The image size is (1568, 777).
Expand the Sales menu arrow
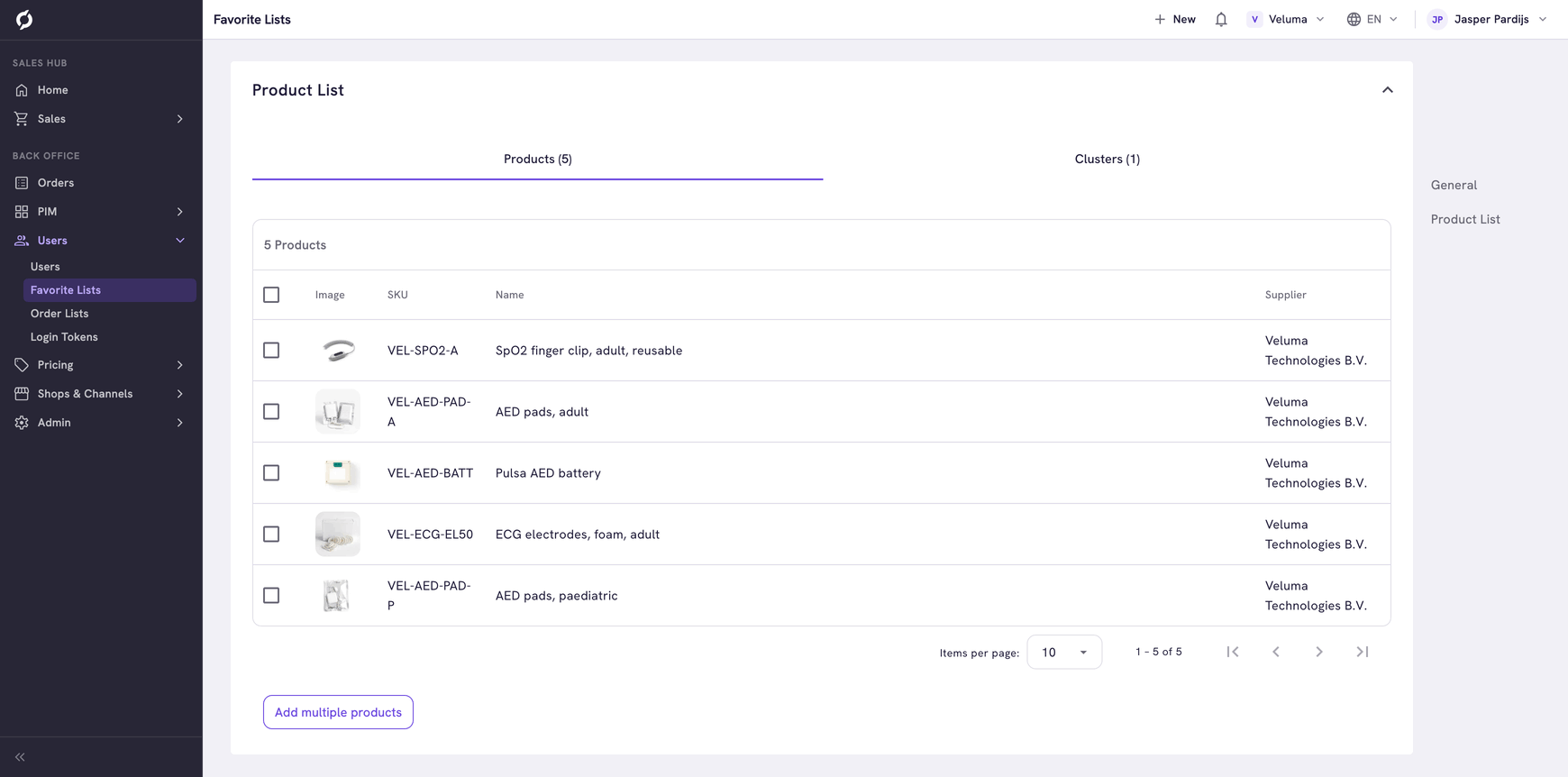[180, 119]
